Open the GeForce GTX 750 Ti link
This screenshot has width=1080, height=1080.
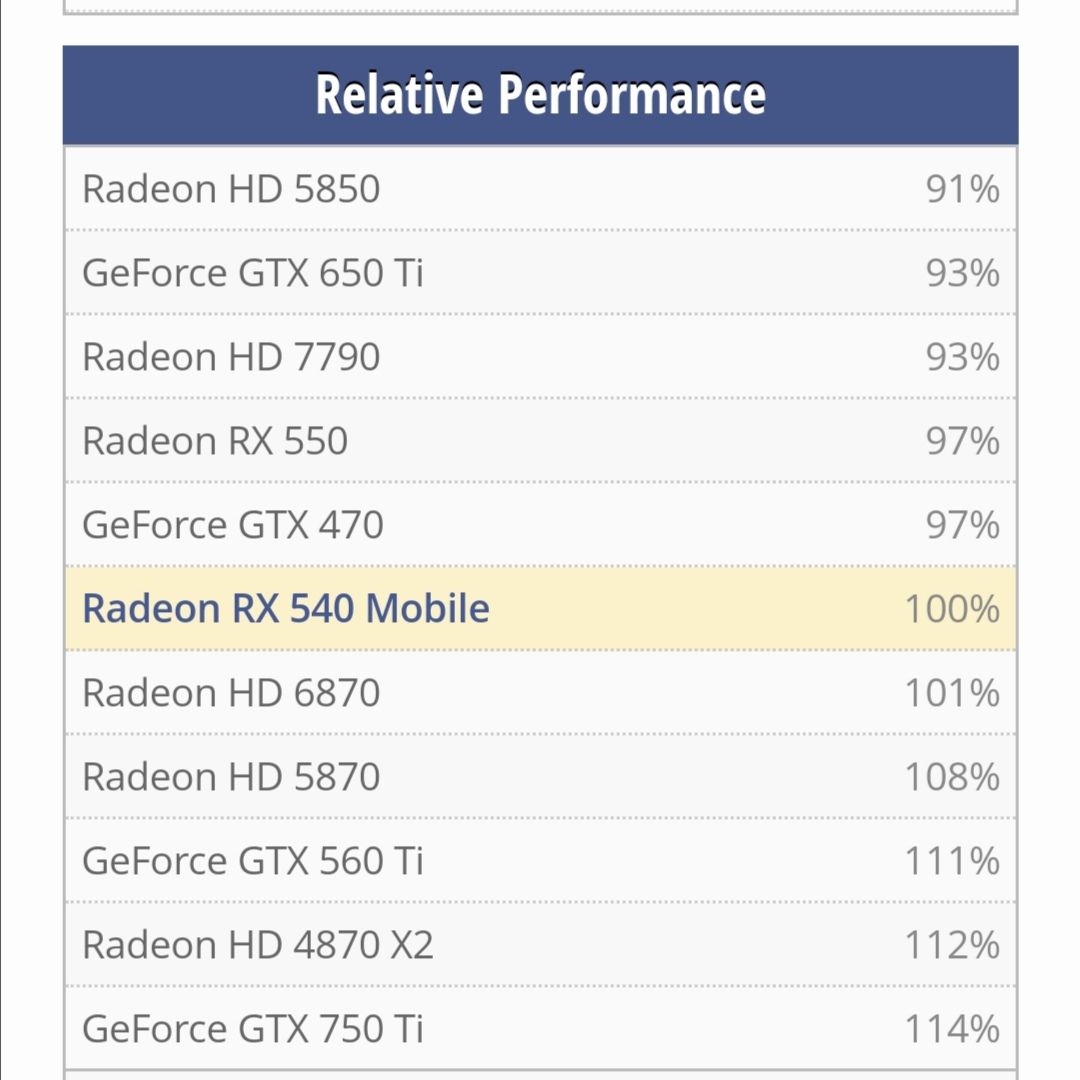tap(253, 1029)
